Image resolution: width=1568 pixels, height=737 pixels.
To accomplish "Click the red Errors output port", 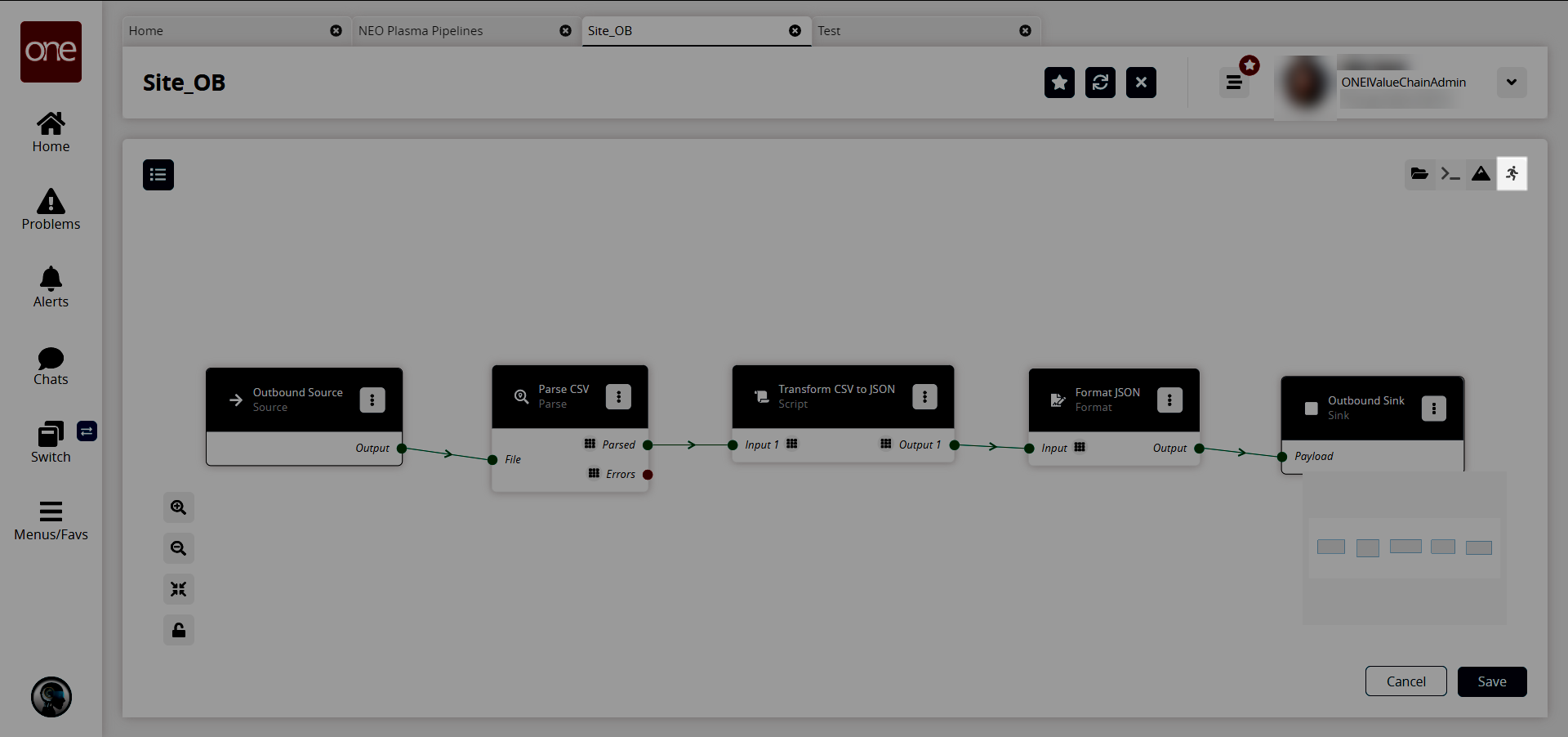I will 648,475.
